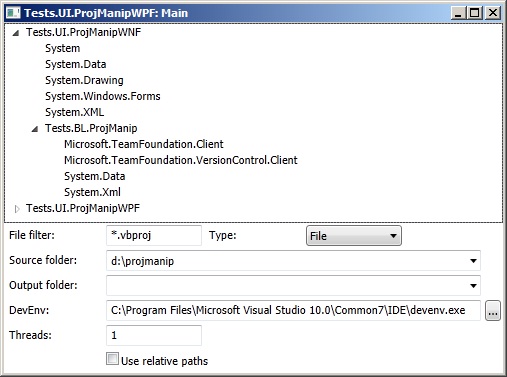The image size is (507, 377).
Task: Click the File filter label
Action: click(32, 235)
